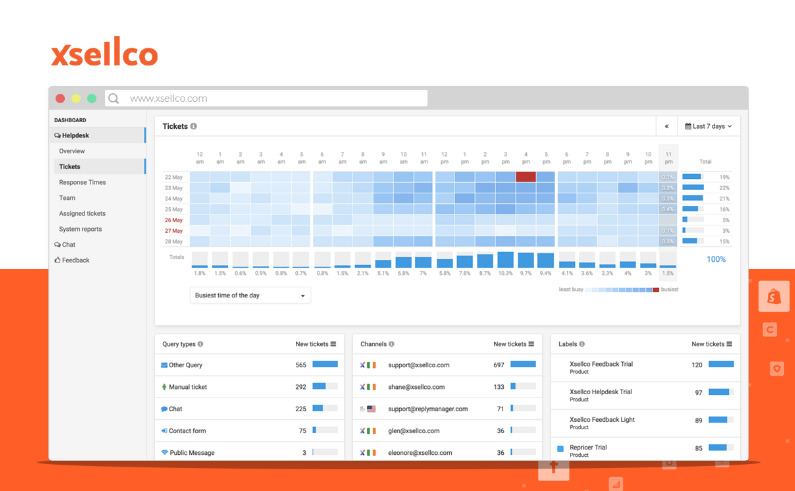Open Team in the sidebar

67,198
